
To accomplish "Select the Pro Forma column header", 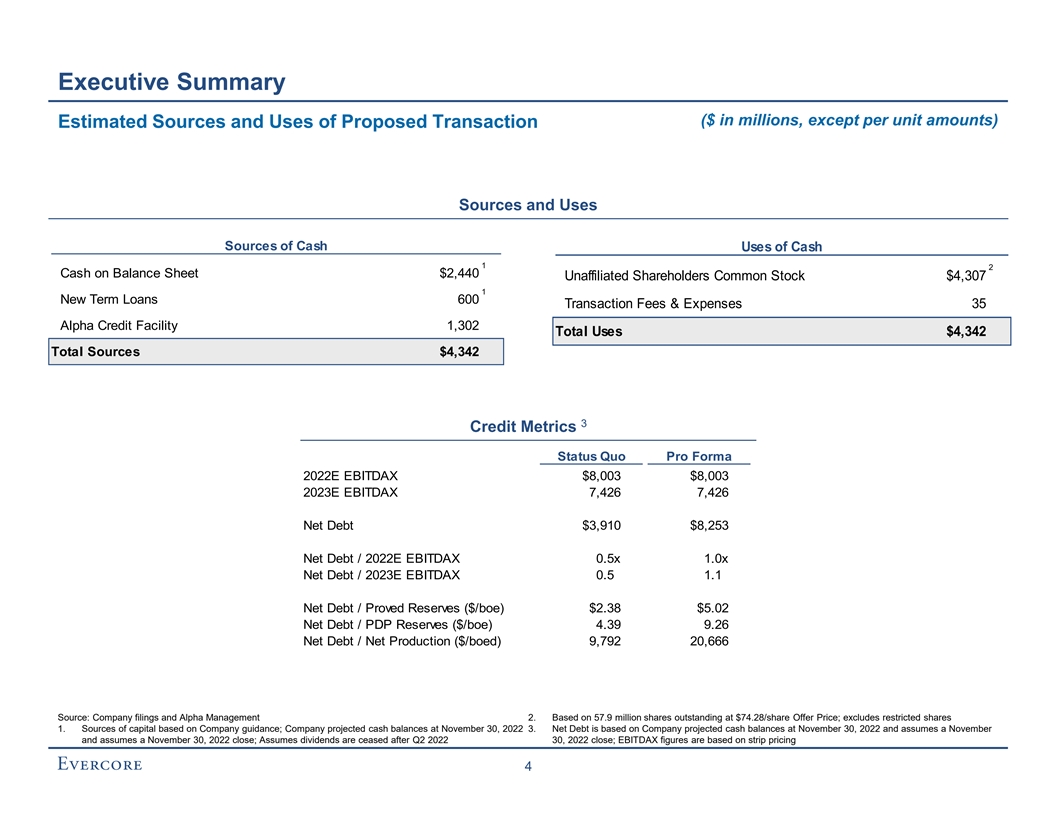I will [x=698, y=457].
